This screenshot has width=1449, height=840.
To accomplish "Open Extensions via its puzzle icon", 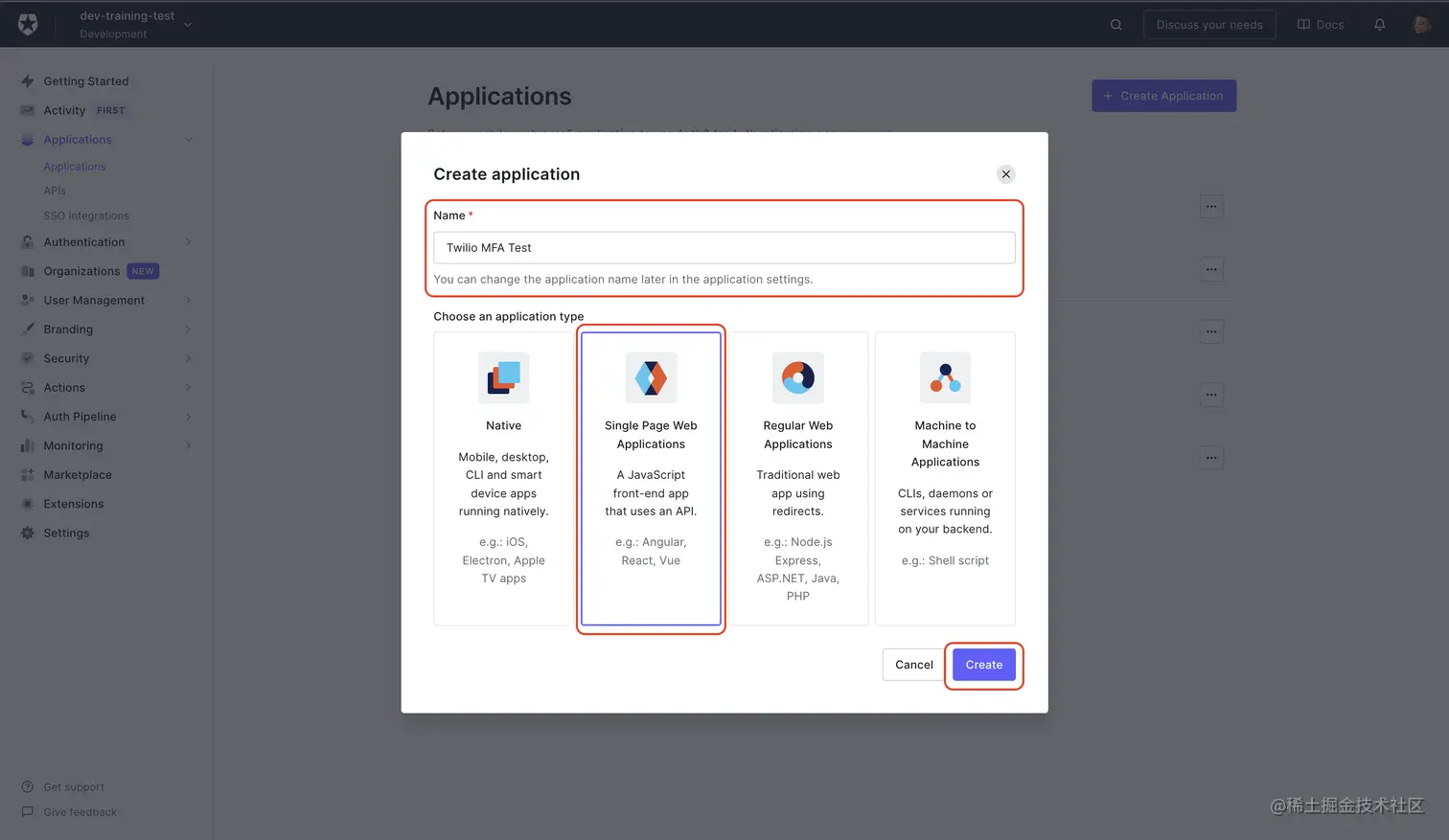I will (x=26, y=504).
